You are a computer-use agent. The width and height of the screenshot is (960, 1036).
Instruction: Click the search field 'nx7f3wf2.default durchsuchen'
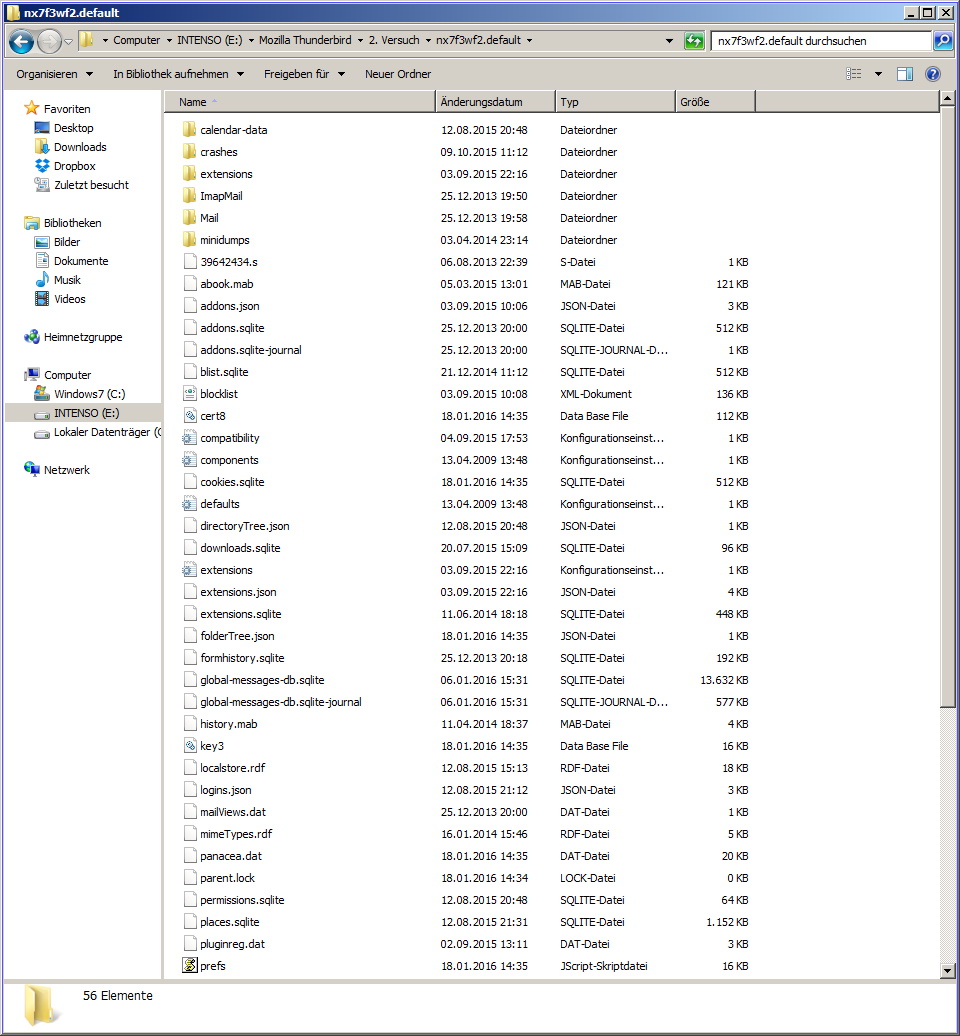click(821, 41)
